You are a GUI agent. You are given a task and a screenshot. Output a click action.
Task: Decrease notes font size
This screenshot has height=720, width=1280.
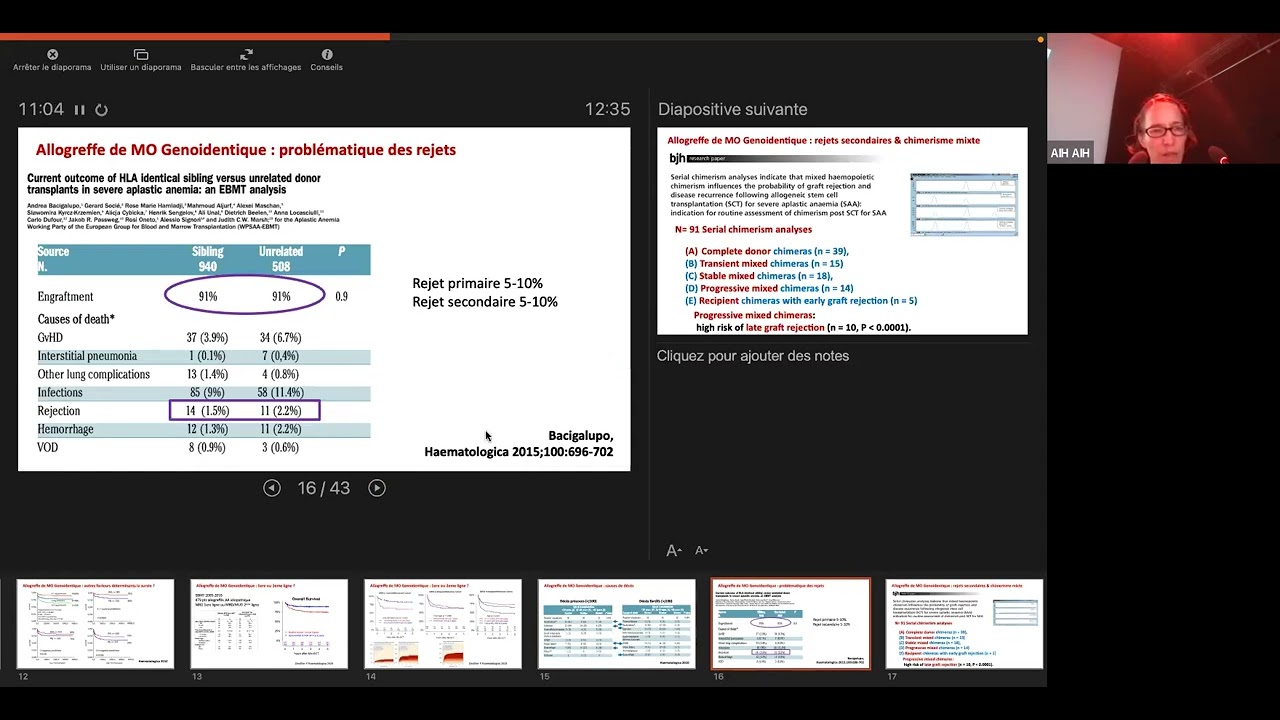[x=701, y=550]
